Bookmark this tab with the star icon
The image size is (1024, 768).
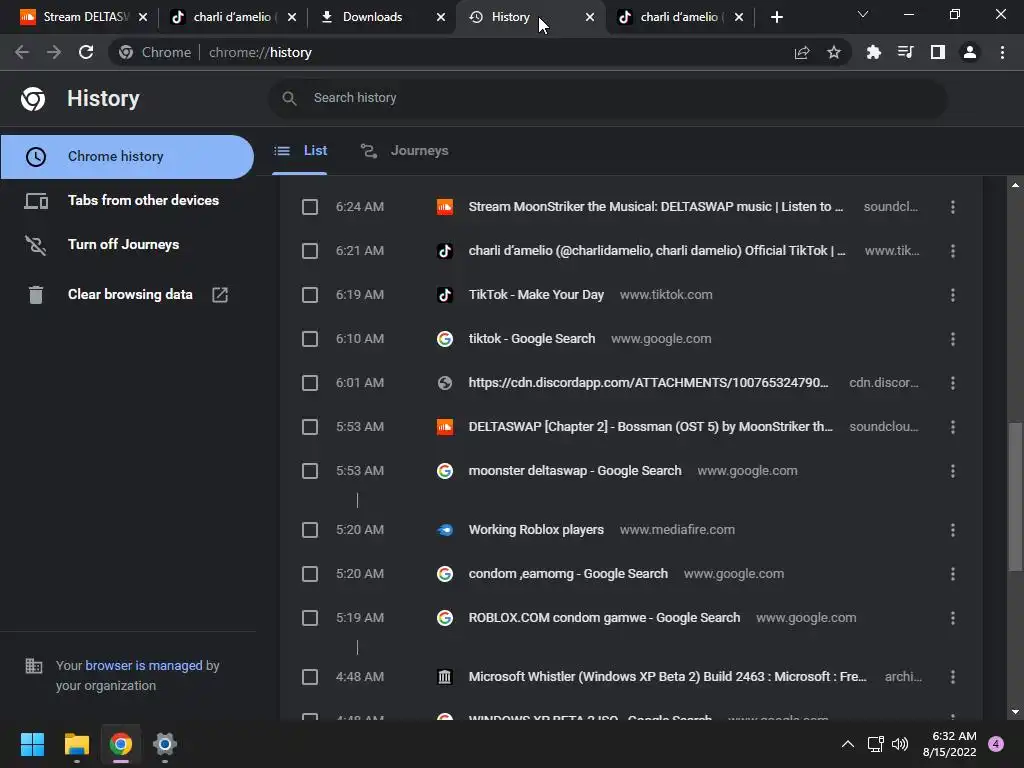pos(834,52)
